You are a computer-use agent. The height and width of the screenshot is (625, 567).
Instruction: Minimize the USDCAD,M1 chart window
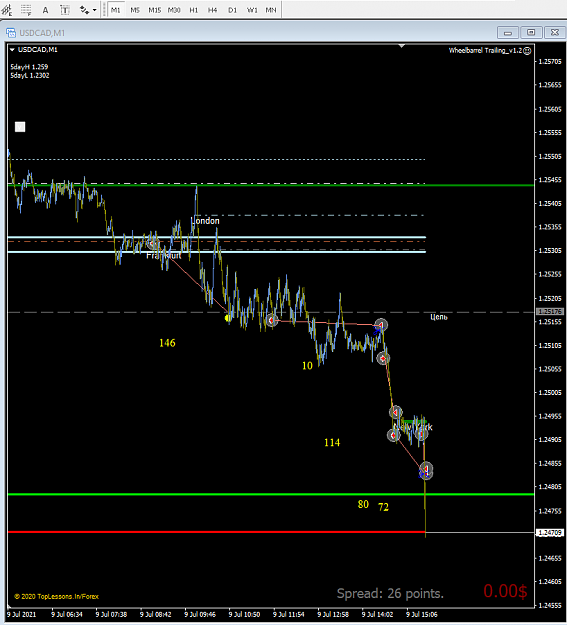coord(508,33)
